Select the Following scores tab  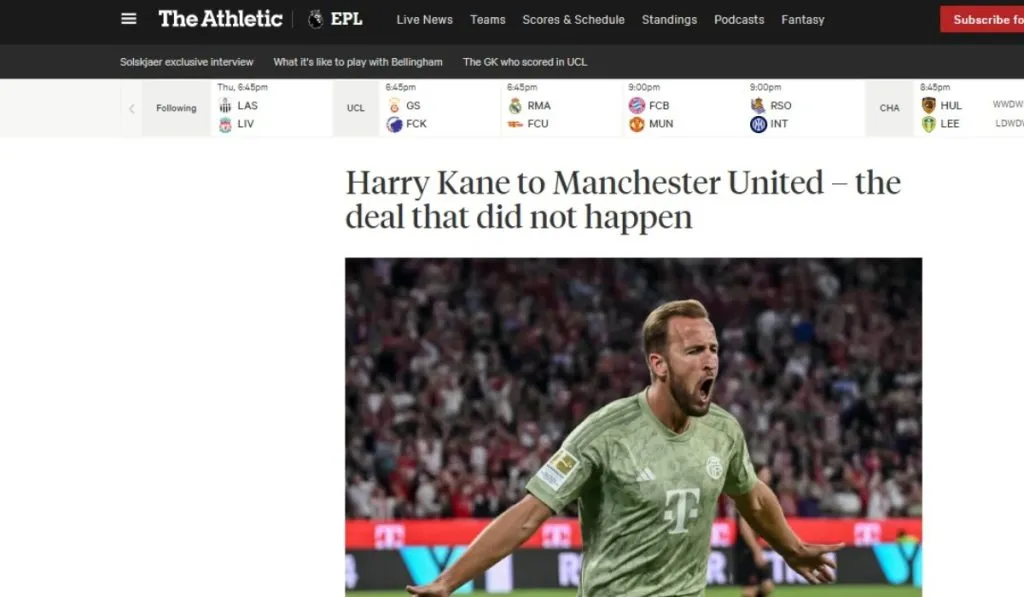click(176, 108)
